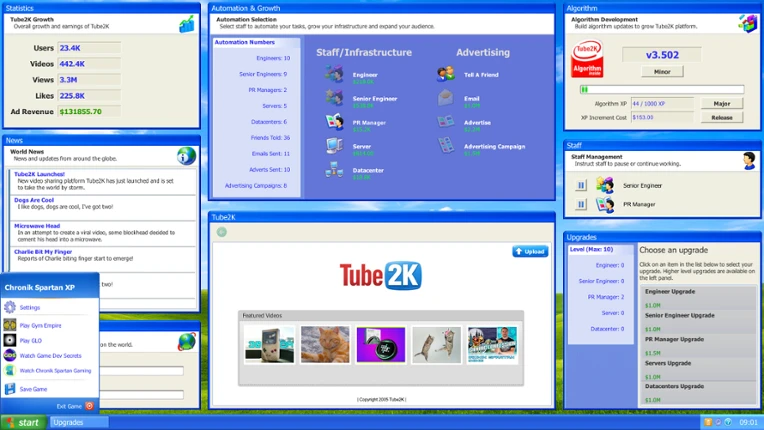Screen dimensions: 764x430
Task: Click the Senior Engineer icon in Staff panel
Action: pos(605,185)
